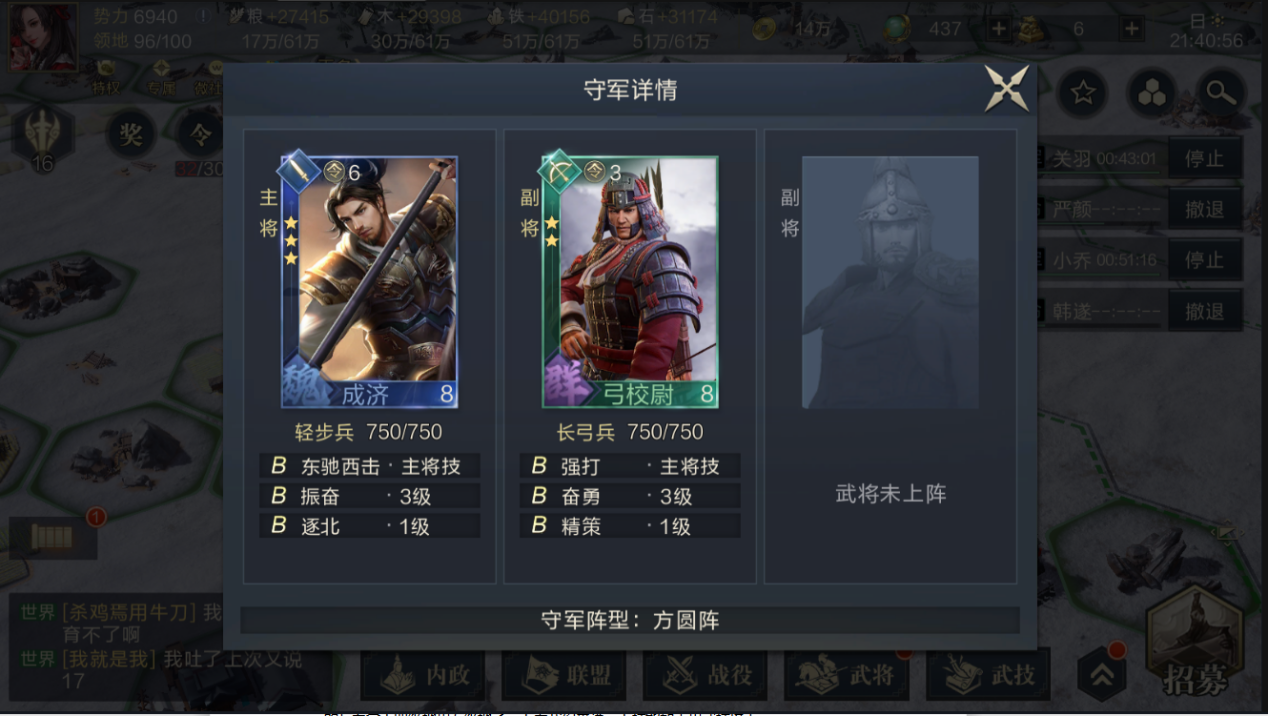The width and height of the screenshot is (1268, 716).
Task: Open the 奖 rewards icon
Action: [x=130, y=134]
